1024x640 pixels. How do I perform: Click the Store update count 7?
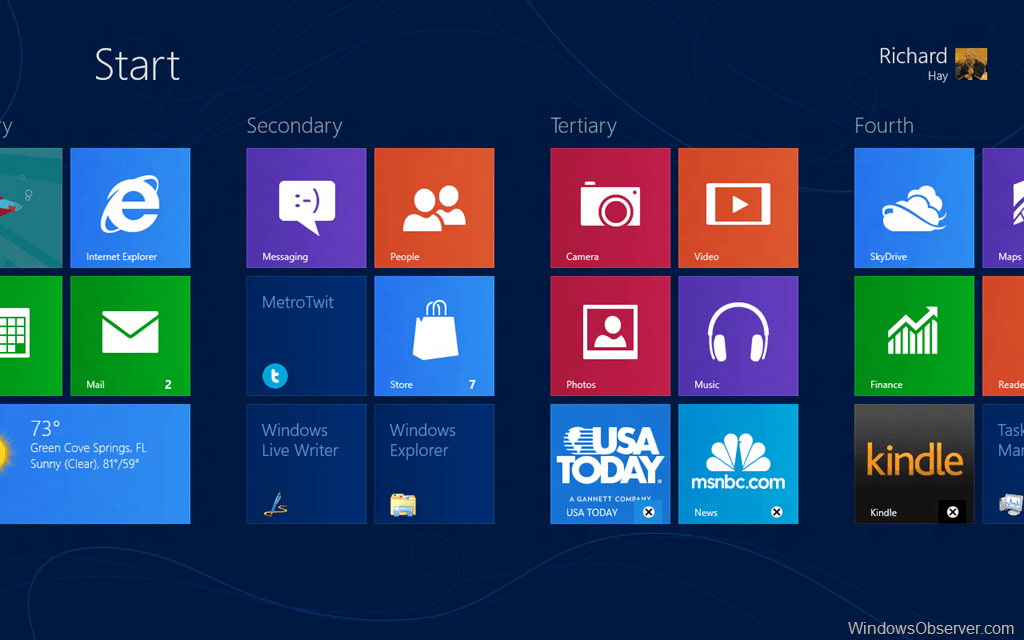(472, 385)
